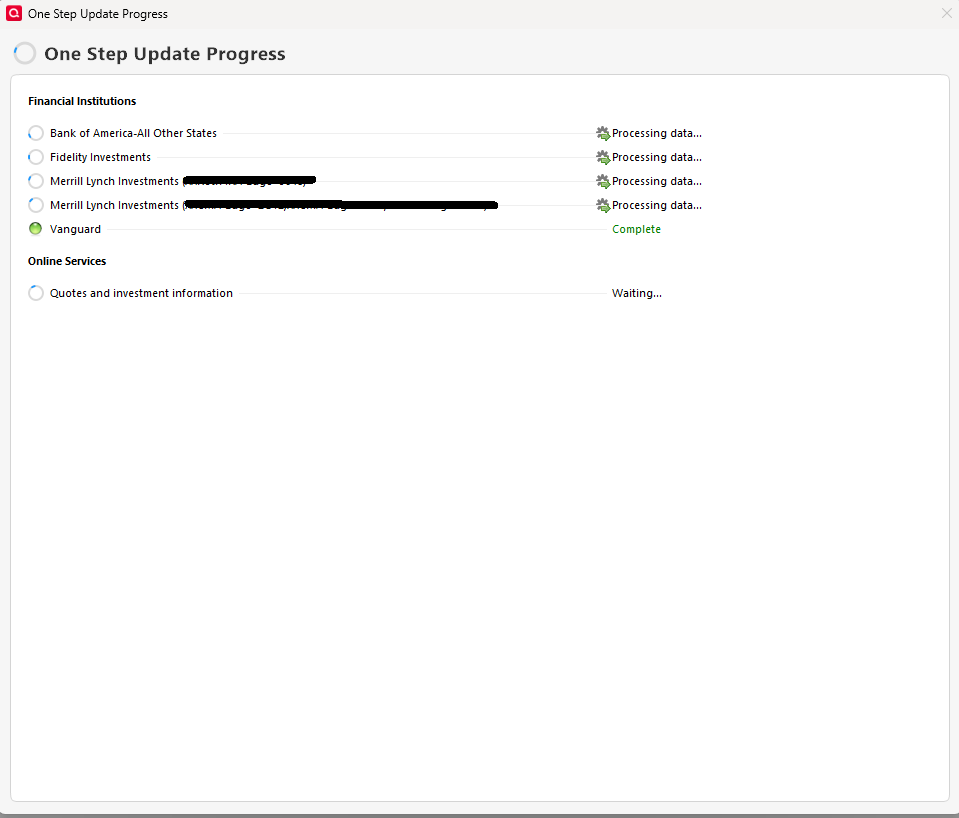Click gear icon on second Merrill Lynch row
The width and height of the screenshot is (959, 818).
coord(603,205)
